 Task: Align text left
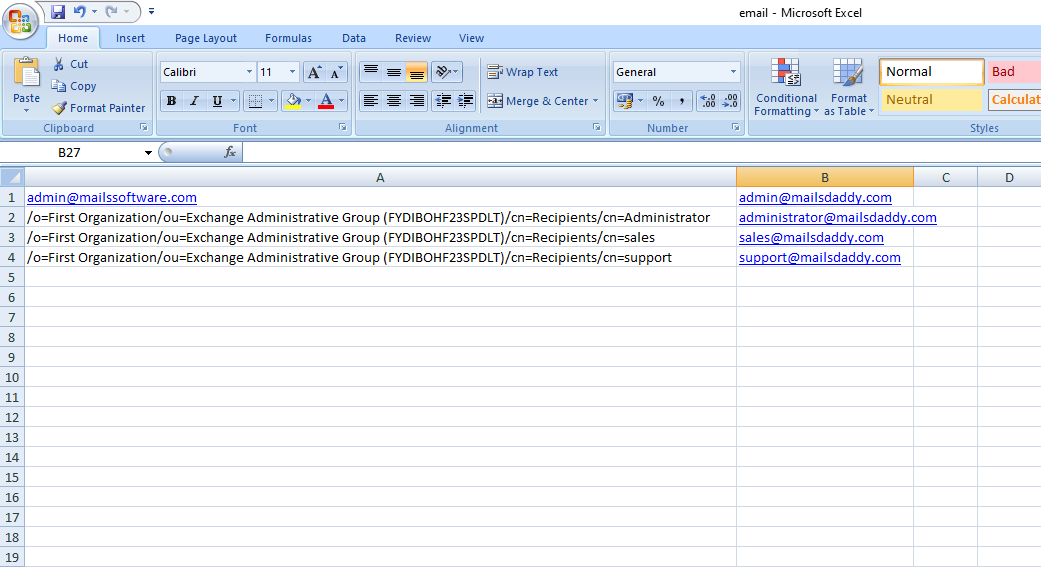tap(370, 101)
